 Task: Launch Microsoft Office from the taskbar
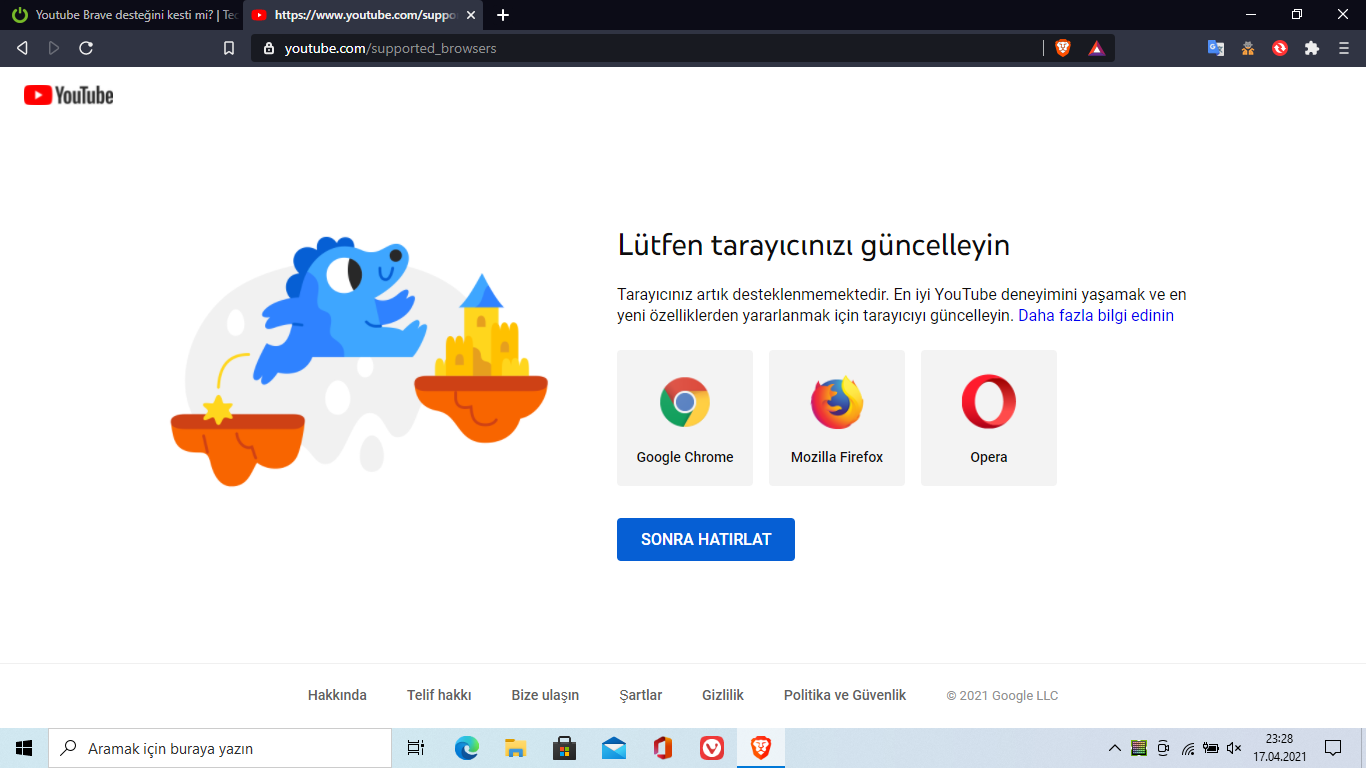point(662,748)
